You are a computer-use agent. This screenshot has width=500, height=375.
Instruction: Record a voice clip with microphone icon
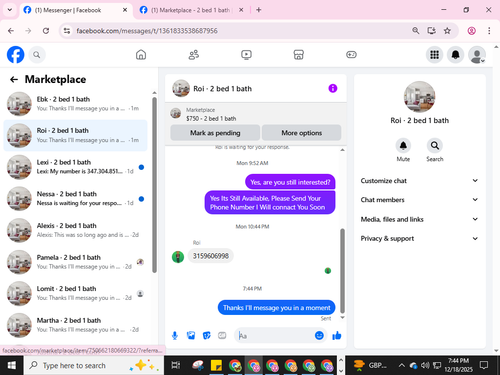click(175, 335)
